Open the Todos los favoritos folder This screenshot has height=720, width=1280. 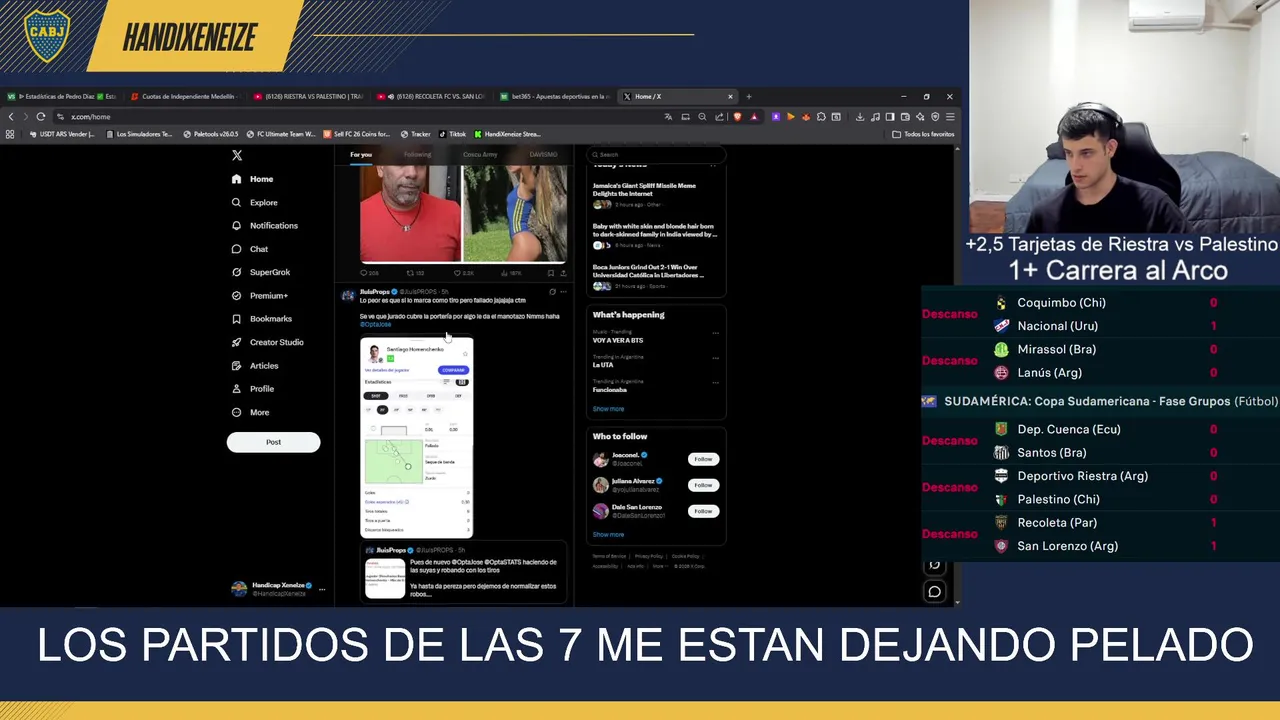(924, 134)
